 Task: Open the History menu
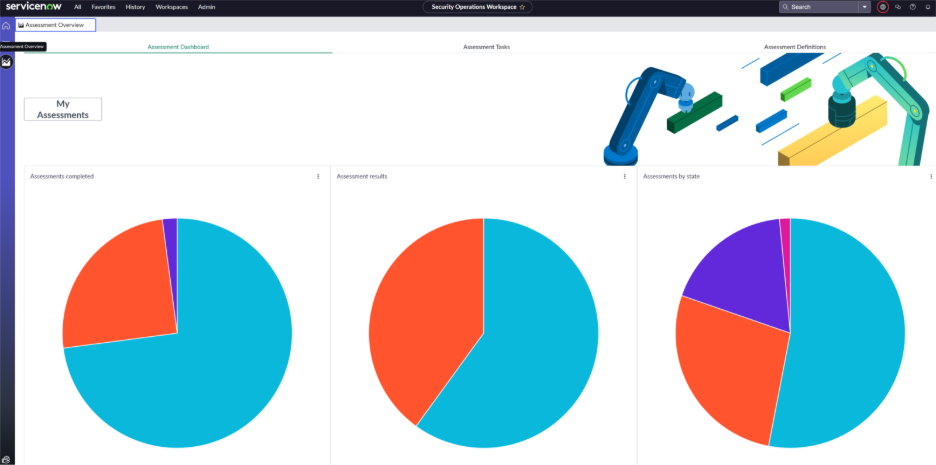tap(136, 7)
